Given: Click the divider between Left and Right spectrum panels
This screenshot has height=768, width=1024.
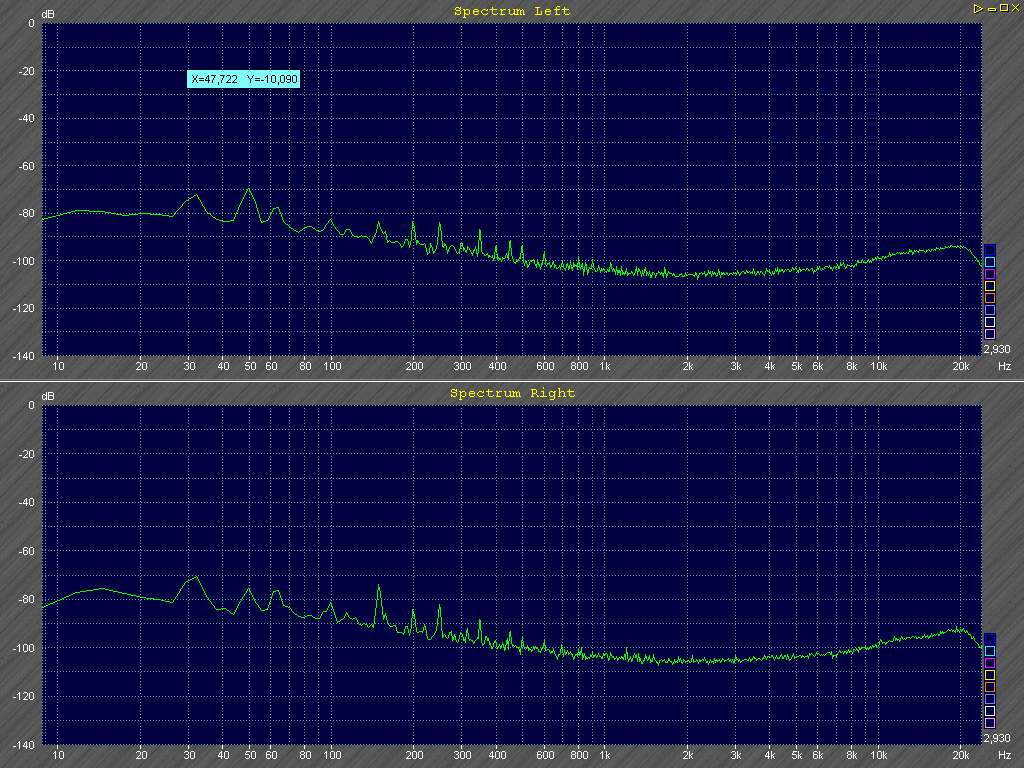Looking at the screenshot, I should tap(512, 381).
